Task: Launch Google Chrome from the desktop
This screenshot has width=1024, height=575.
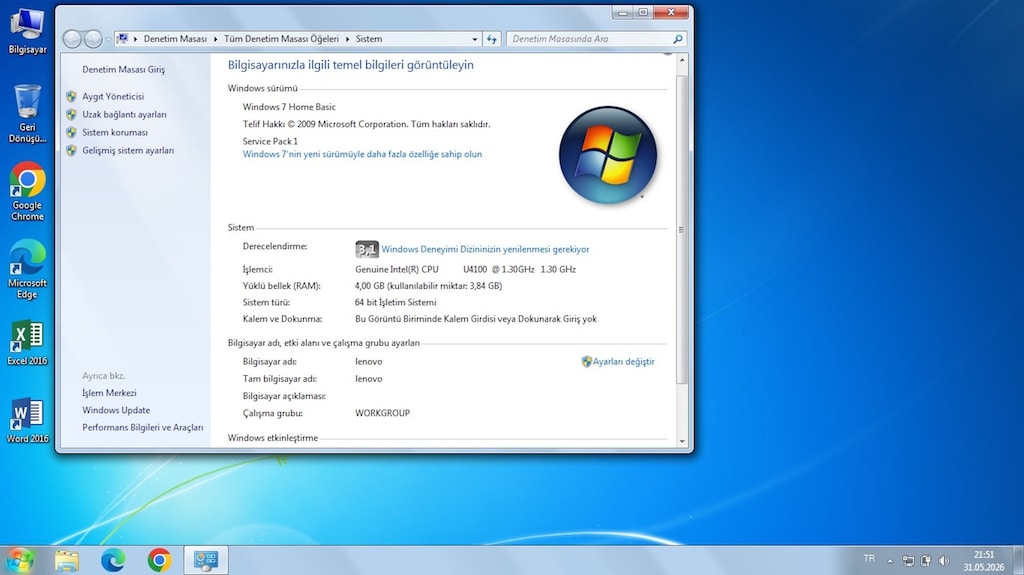Action: [27, 191]
